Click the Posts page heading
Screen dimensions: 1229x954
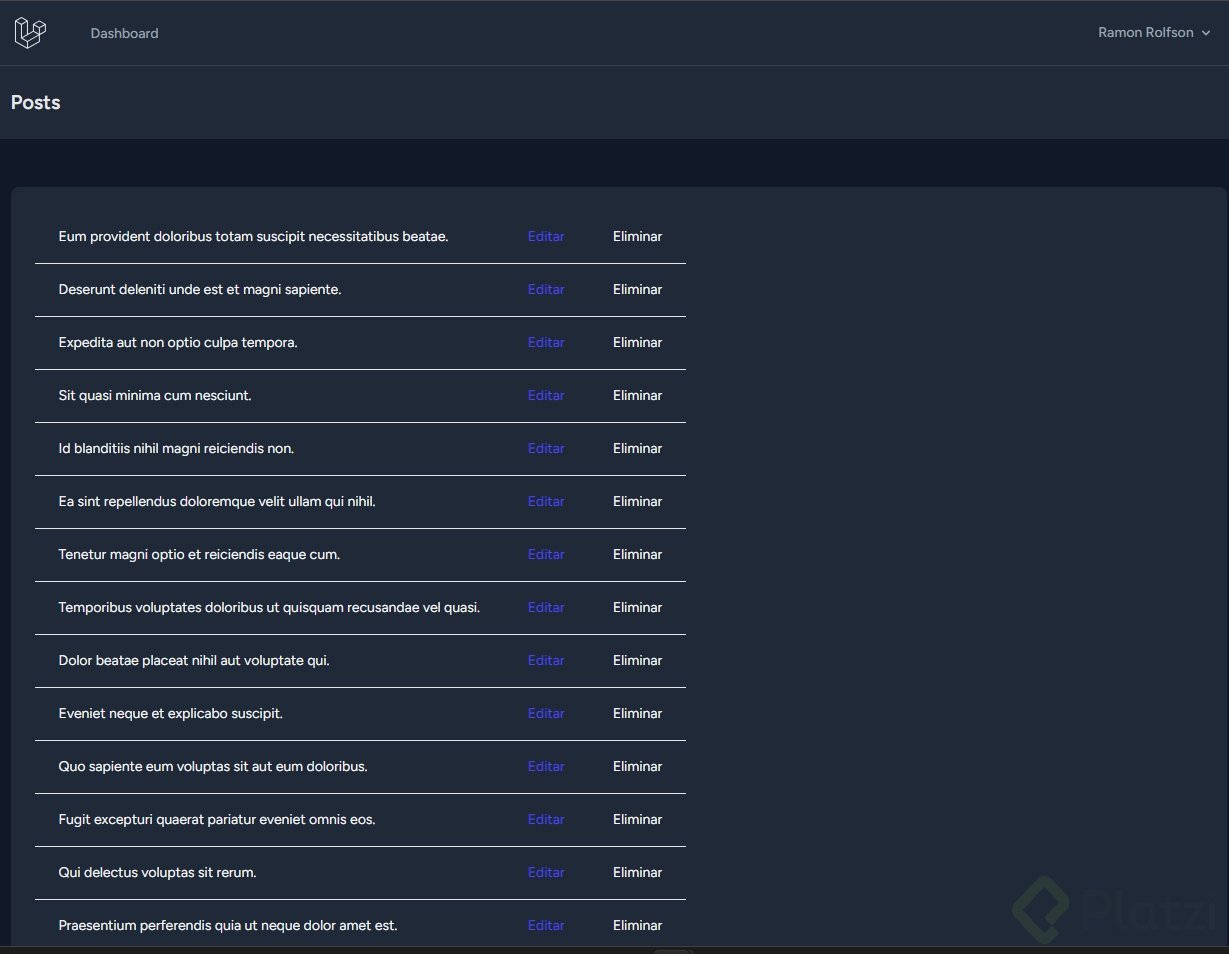pyautogui.click(x=36, y=103)
